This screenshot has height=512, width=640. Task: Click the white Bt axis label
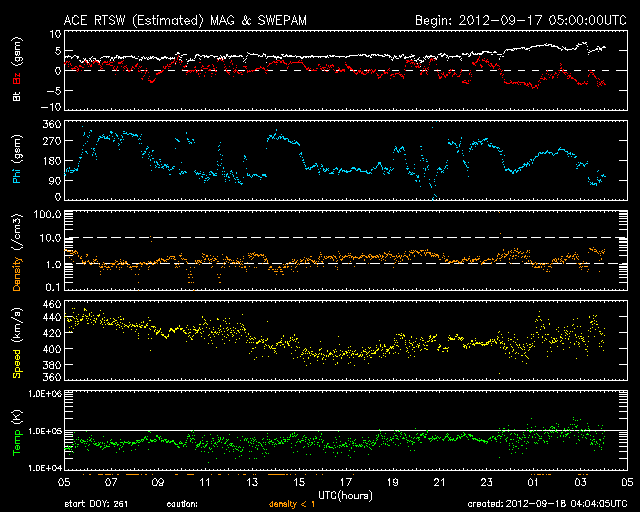[17, 96]
